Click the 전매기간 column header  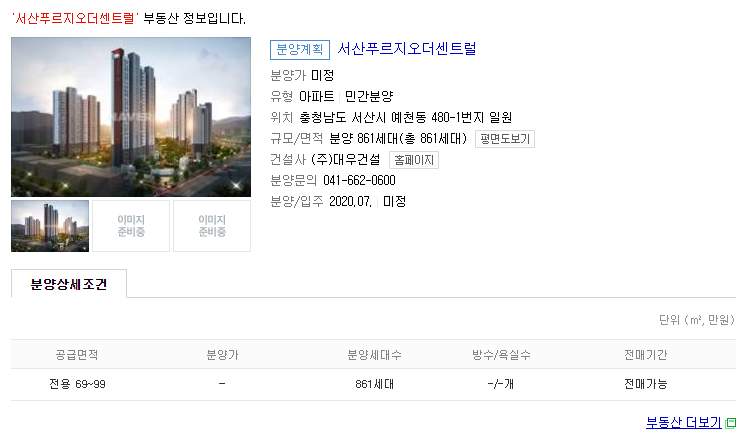pos(645,355)
